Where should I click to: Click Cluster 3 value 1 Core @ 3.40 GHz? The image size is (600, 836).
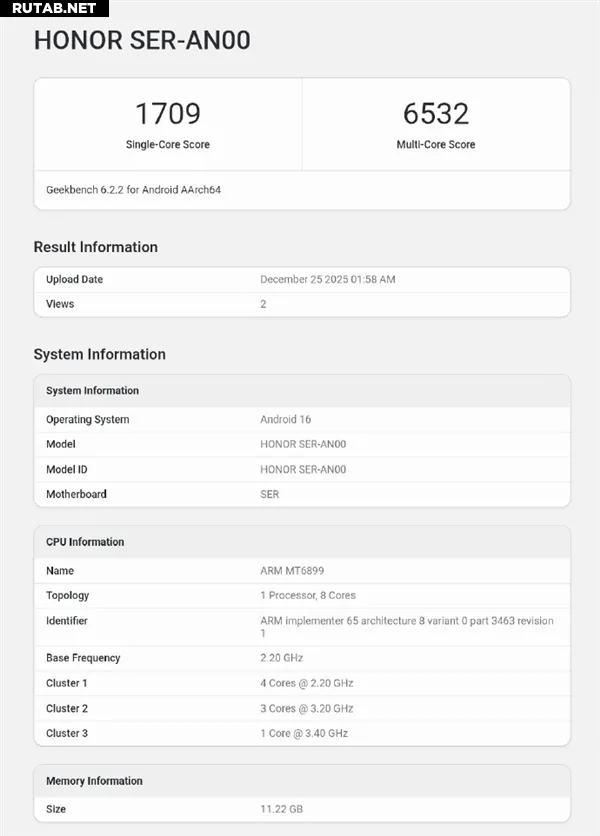304,733
